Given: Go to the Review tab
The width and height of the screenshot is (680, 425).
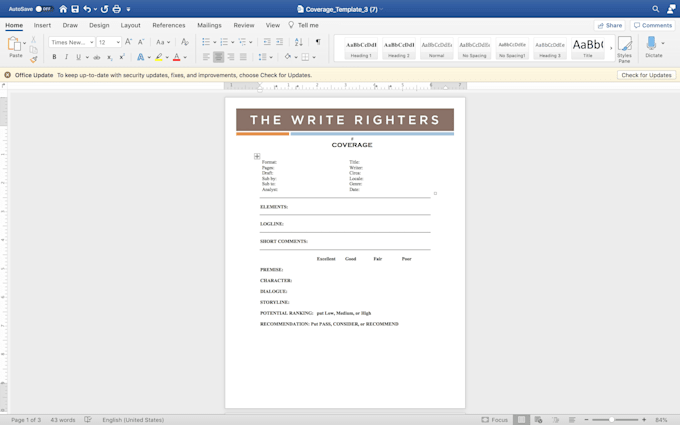Looking at the screenshot, I should coord(244,25).
